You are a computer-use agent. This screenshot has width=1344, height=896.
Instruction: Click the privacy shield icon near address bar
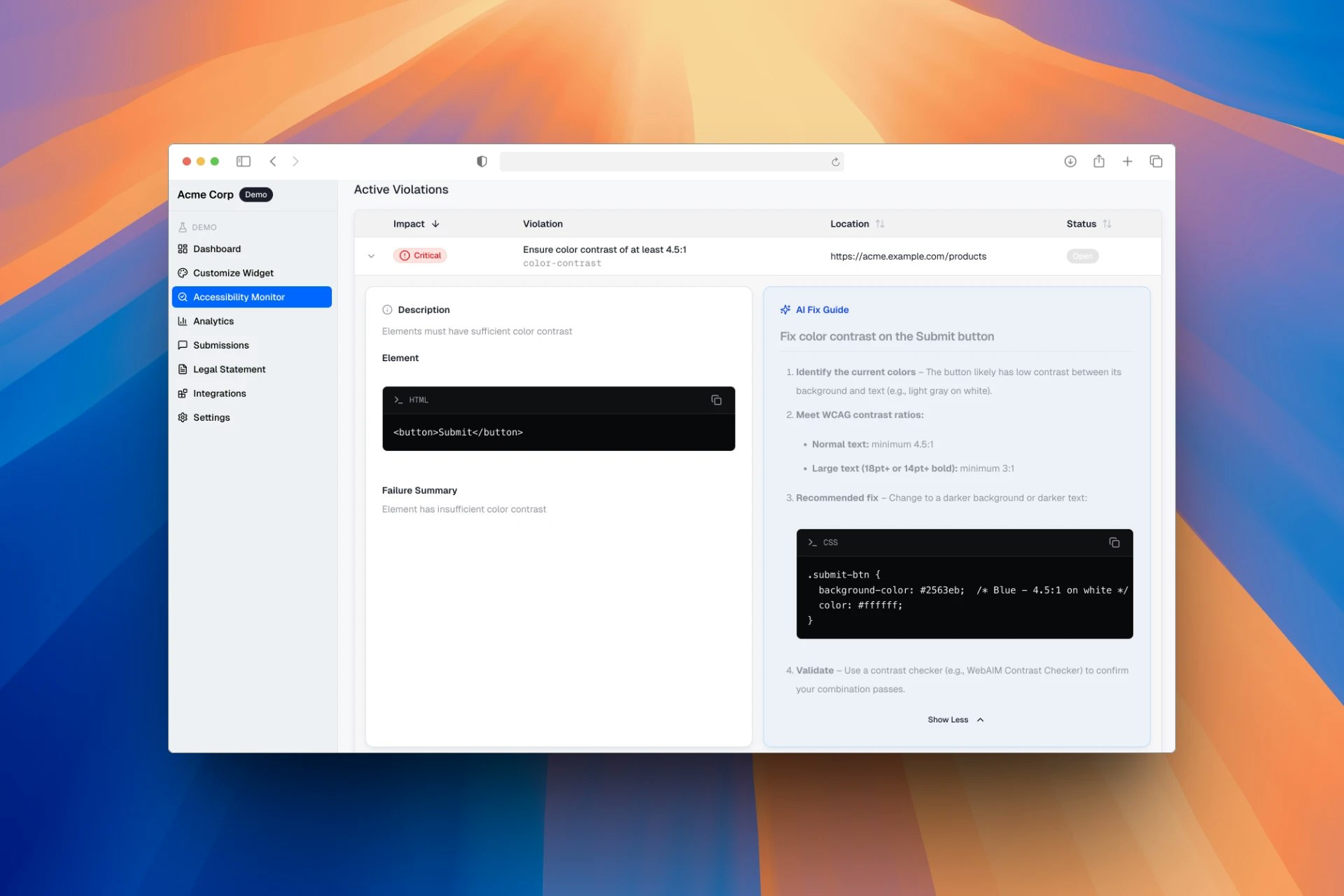coord(482,162)
